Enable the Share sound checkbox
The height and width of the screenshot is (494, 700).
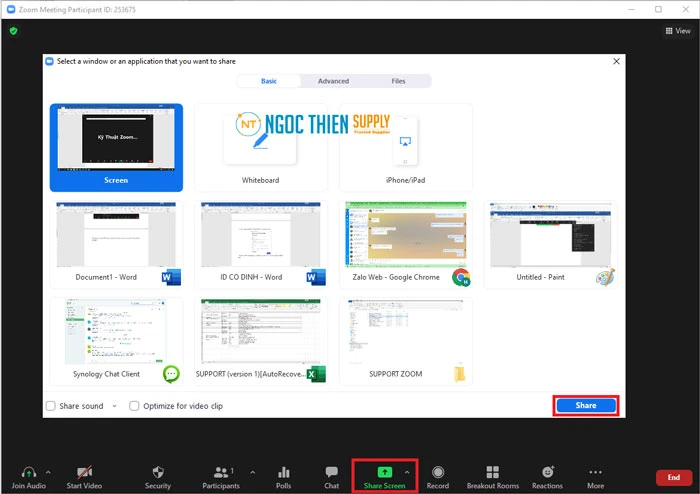coord(50,406)
